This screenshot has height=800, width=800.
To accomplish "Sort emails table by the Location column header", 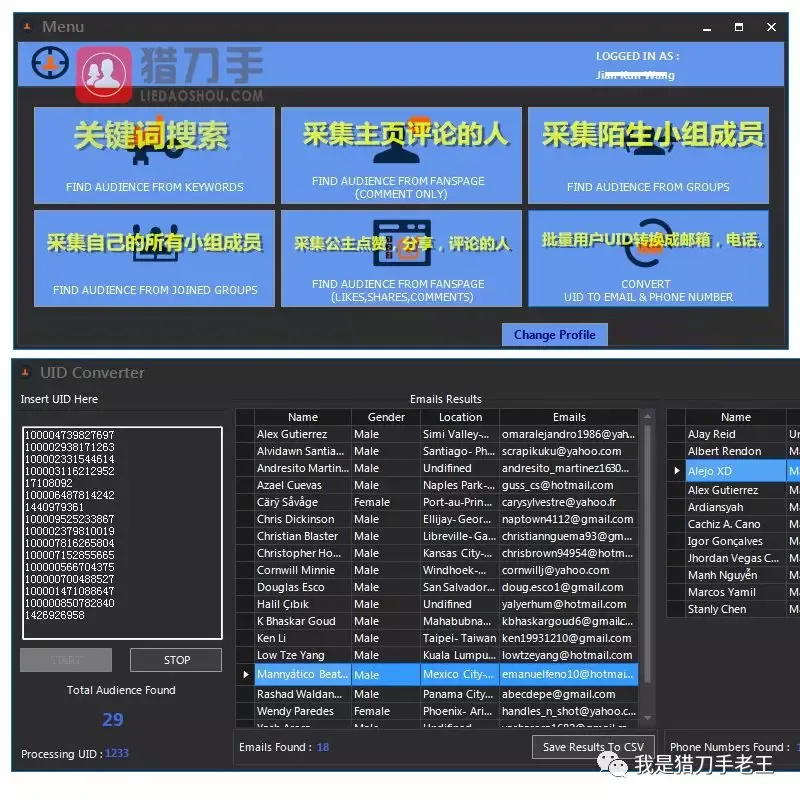I will tap(460, 417).
